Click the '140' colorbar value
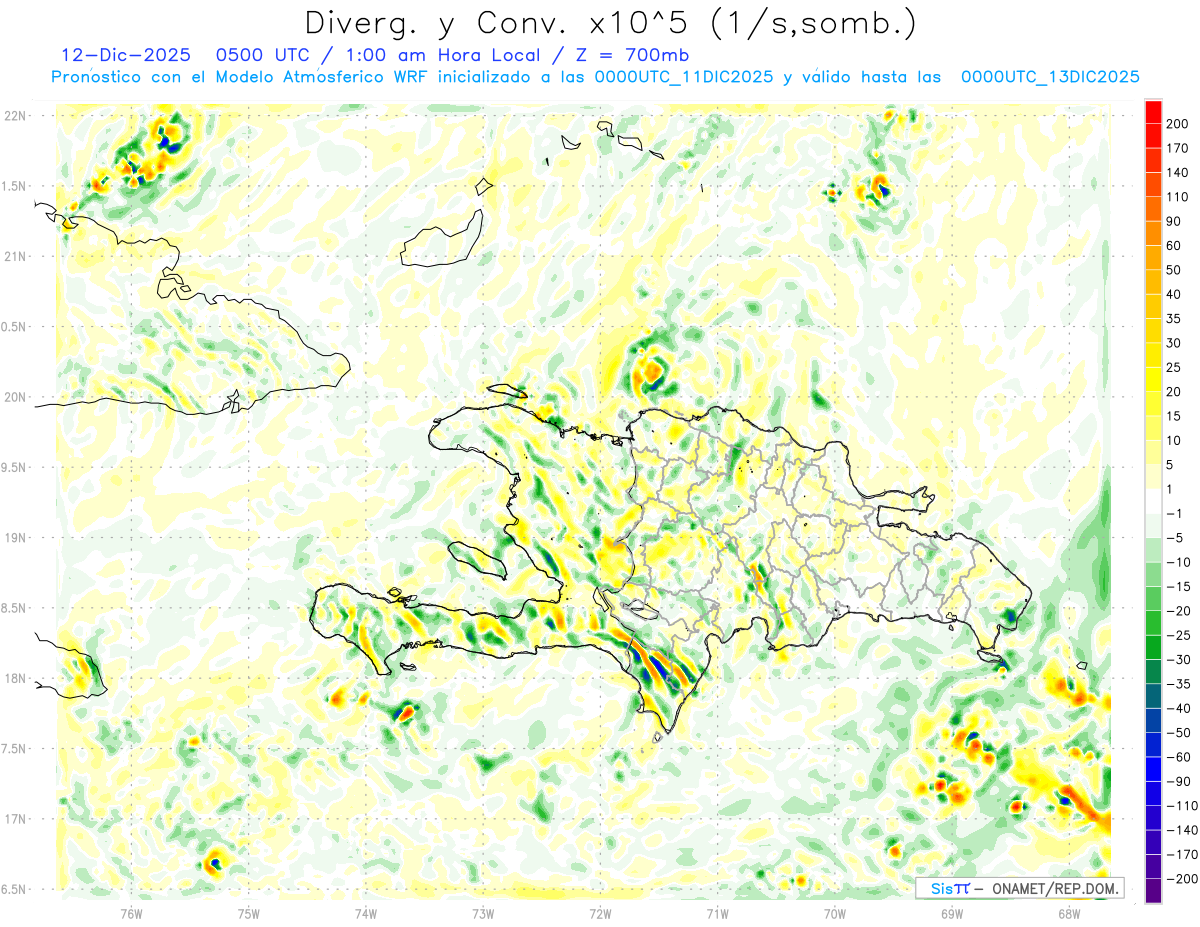This screenshot has height=927, width=1200. (x=1178, y=173)
